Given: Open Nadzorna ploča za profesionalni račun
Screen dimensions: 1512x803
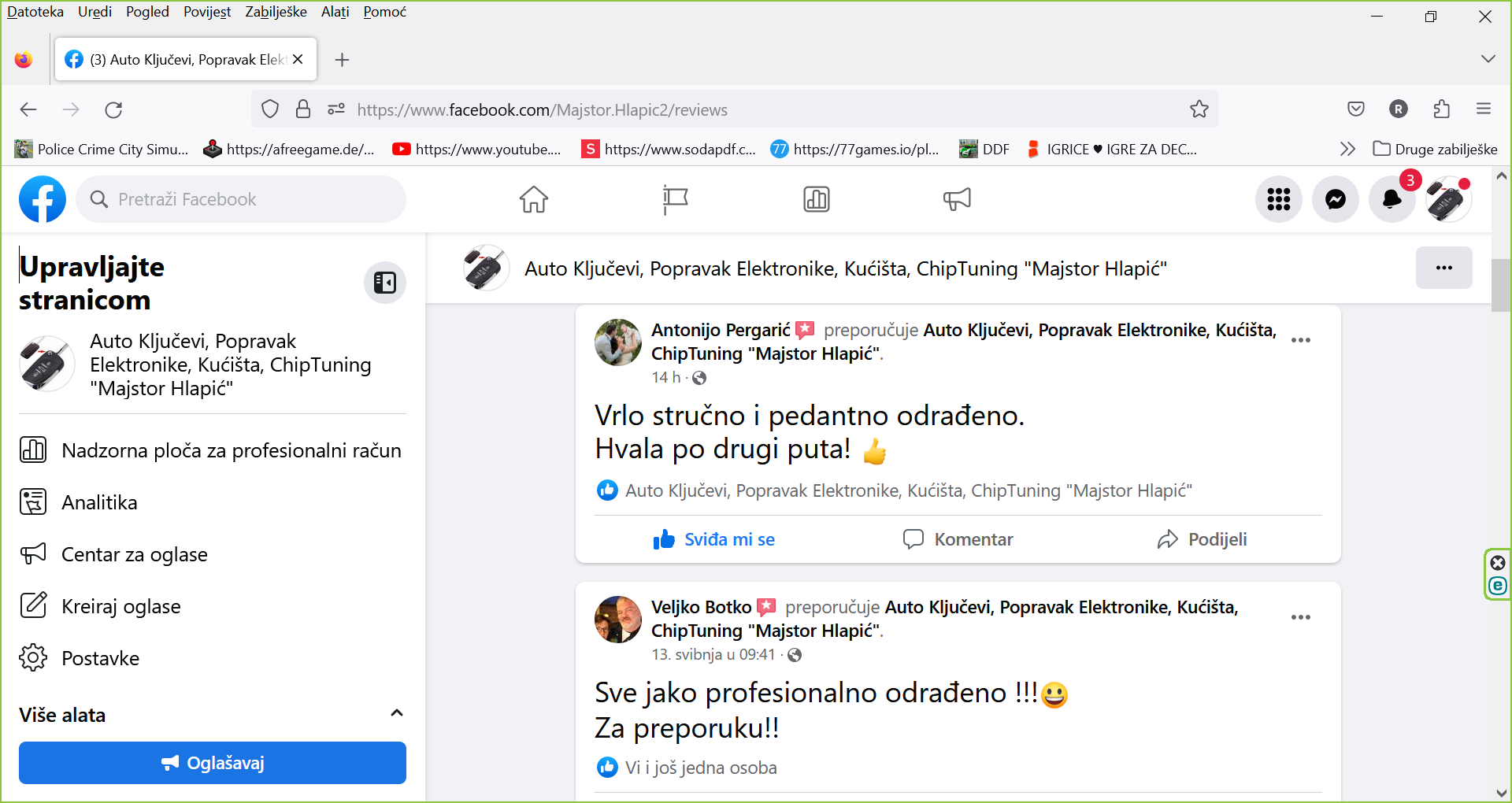Looking at the screenshot, I should [x=213, y=450].
